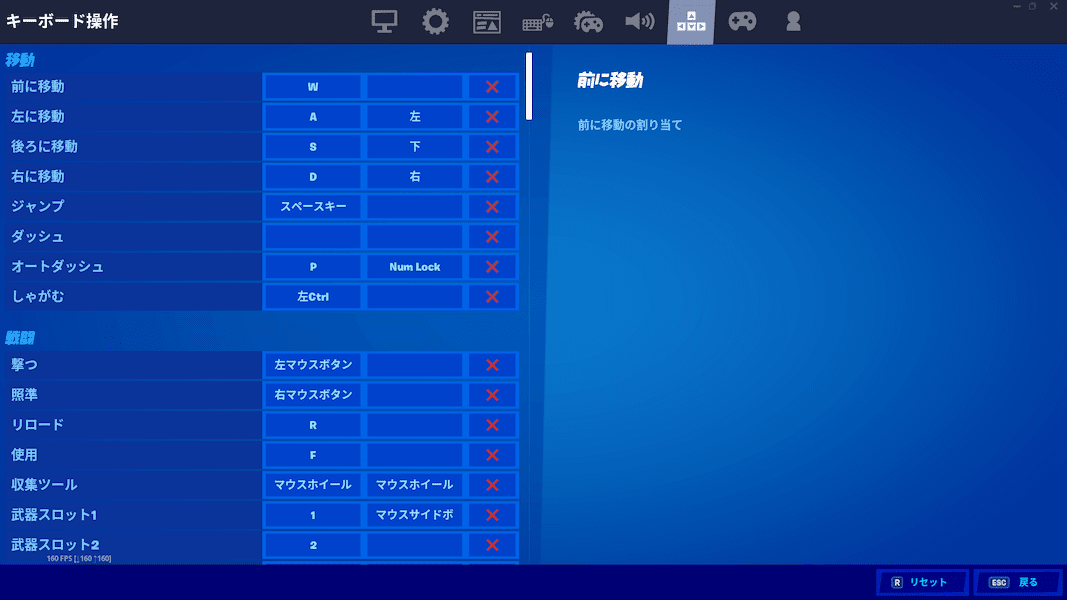Clear the 右に移動 key binding
The width and height of the screenshot is (1067, 600).
click(x=493, y=177)
